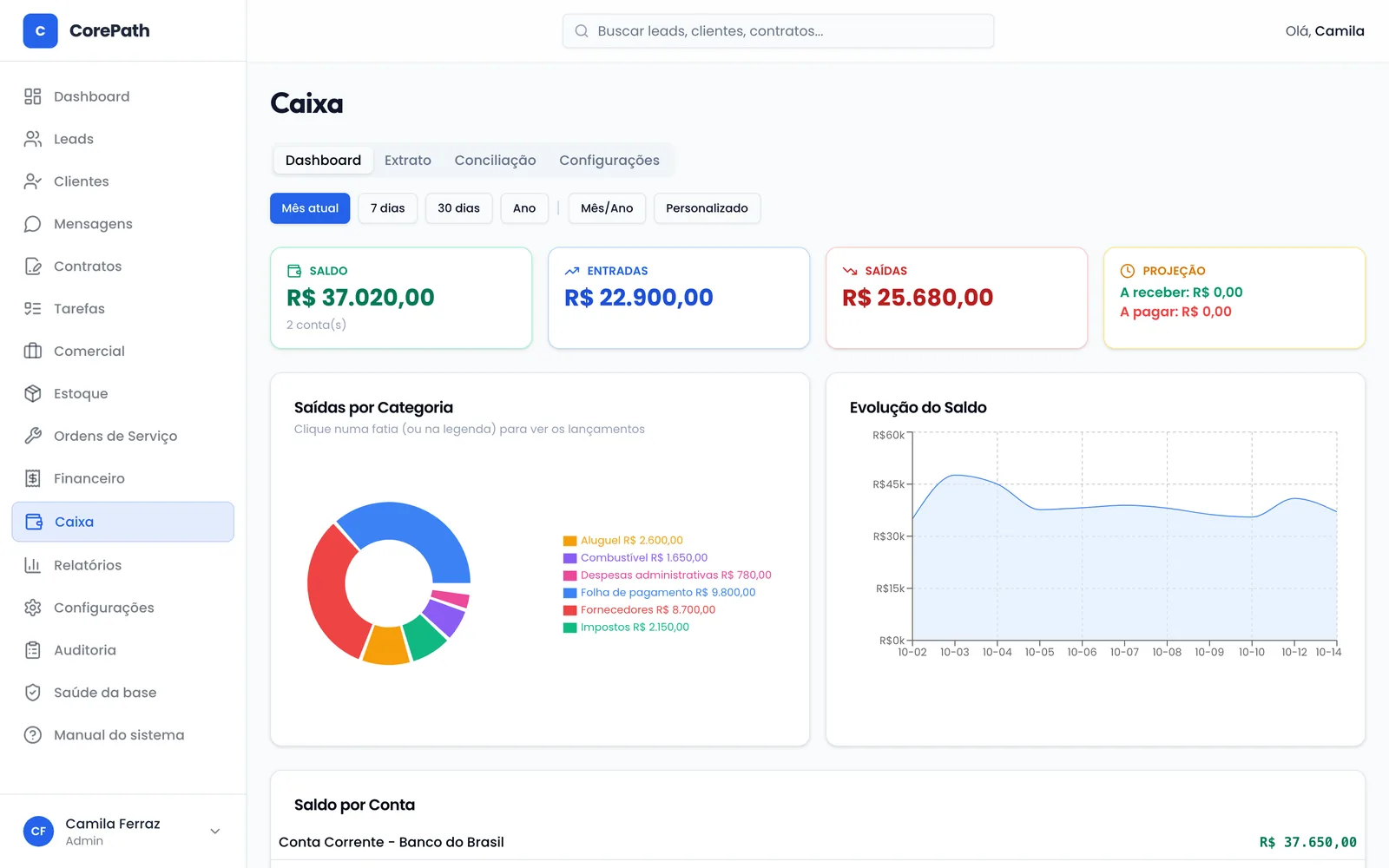Click the Contratos document-pen icon
The width and height of the screenshot is (1389, 868).
point(33,266)
